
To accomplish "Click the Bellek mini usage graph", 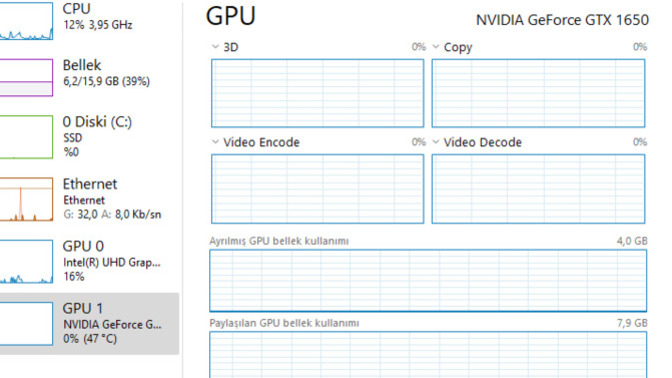I will pos(27,77).
